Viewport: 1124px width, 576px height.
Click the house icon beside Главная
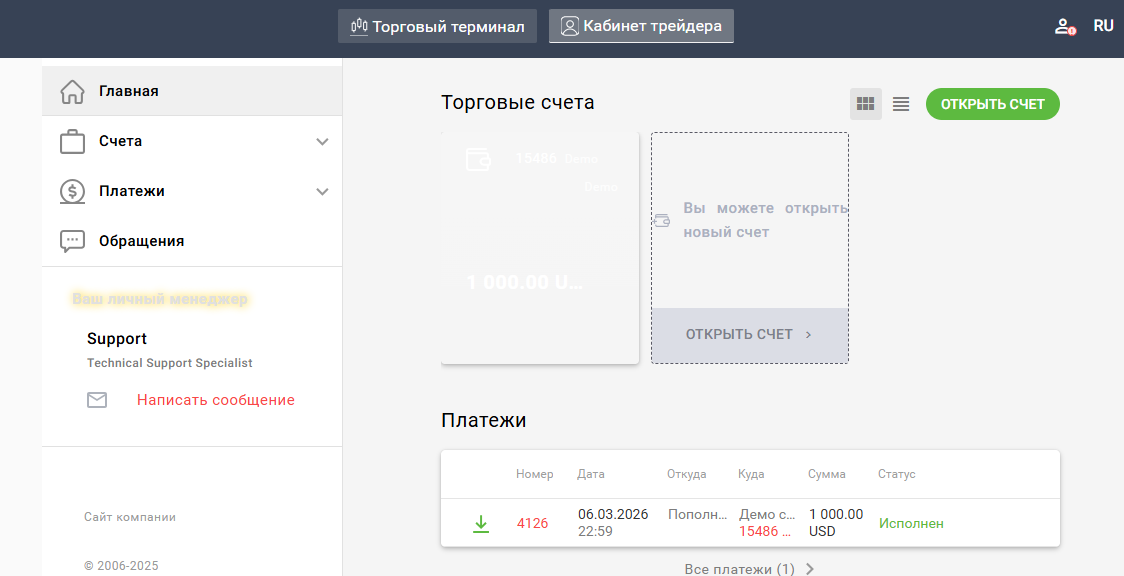[x=72, y=91]
